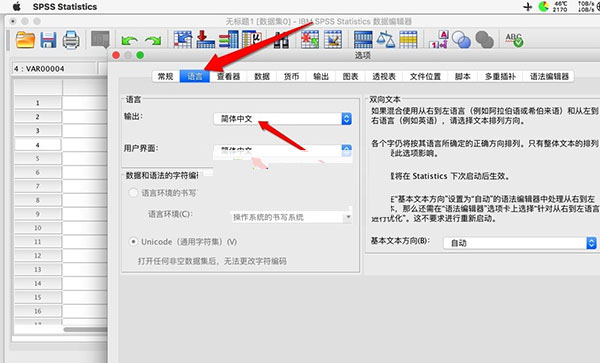Select row 6 header in data editor

tap(38, 172)
